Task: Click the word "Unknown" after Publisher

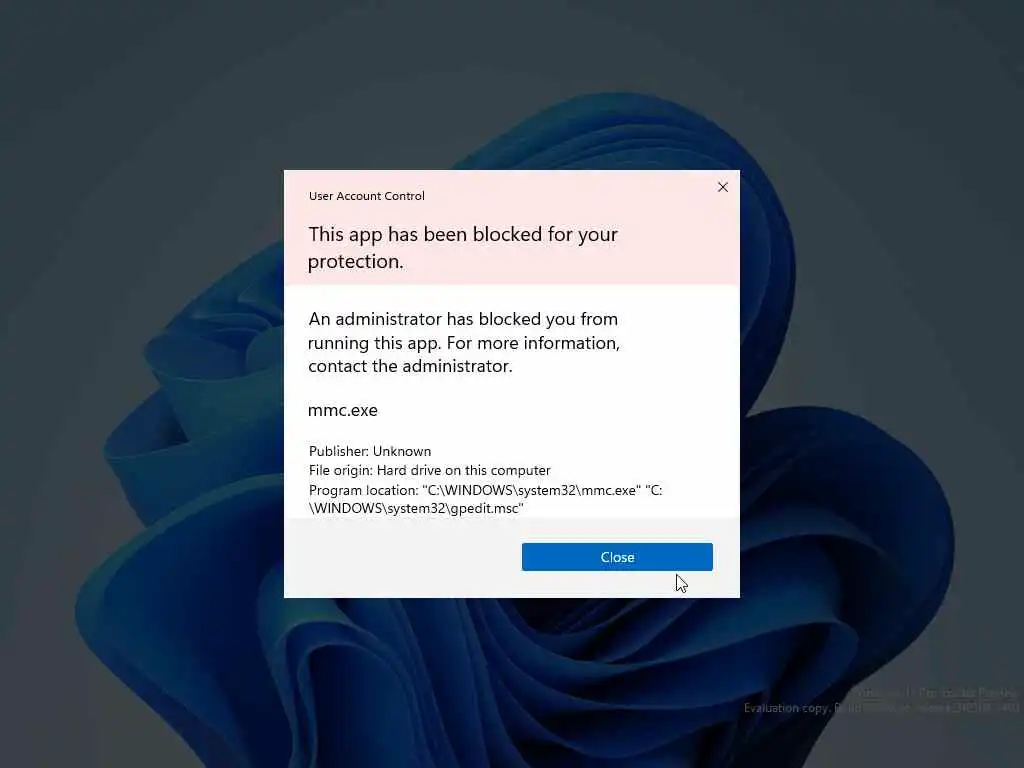Action: (x=402, y=451)
